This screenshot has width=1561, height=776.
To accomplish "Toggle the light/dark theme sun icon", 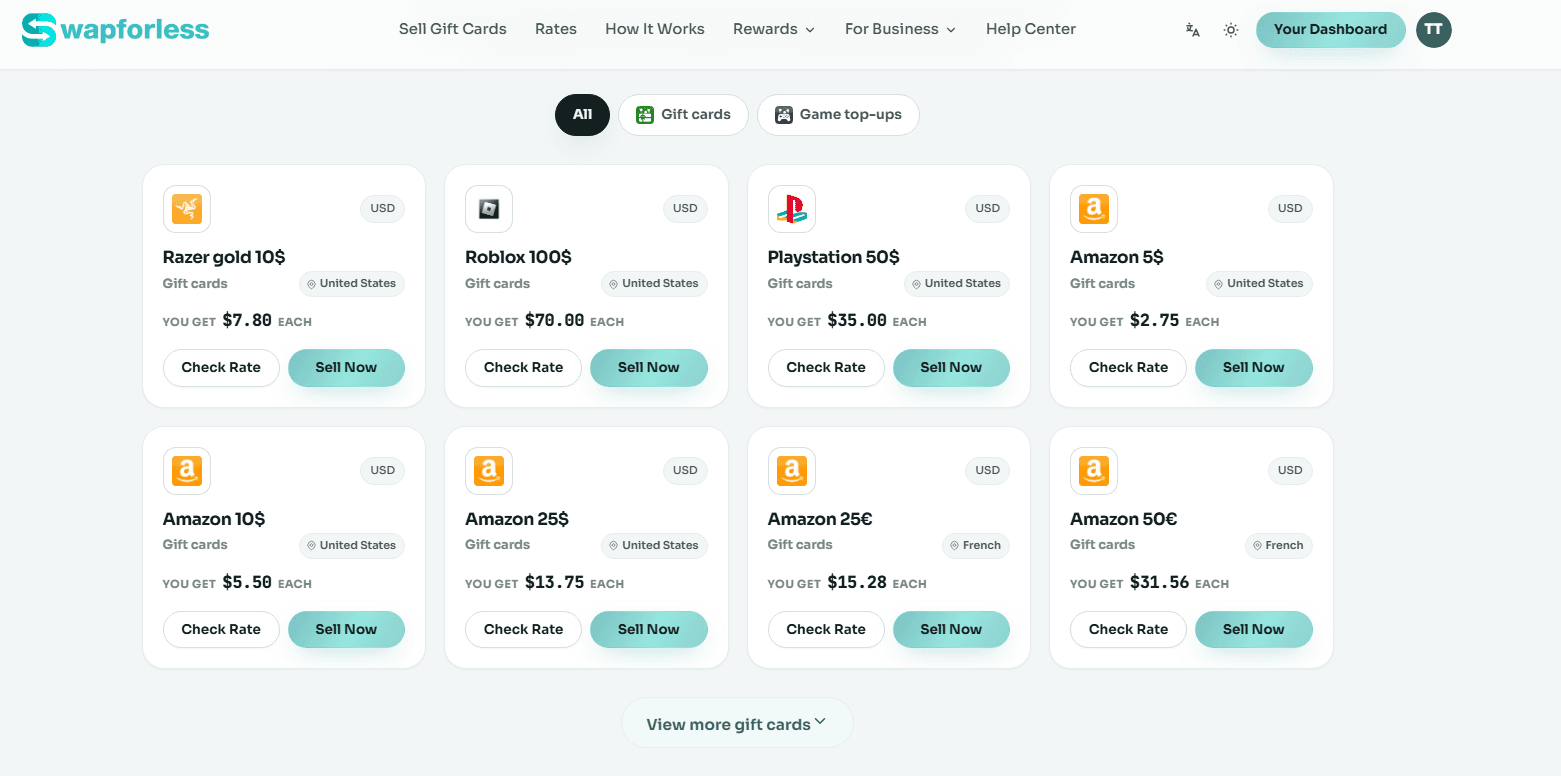I will 1231,30.
